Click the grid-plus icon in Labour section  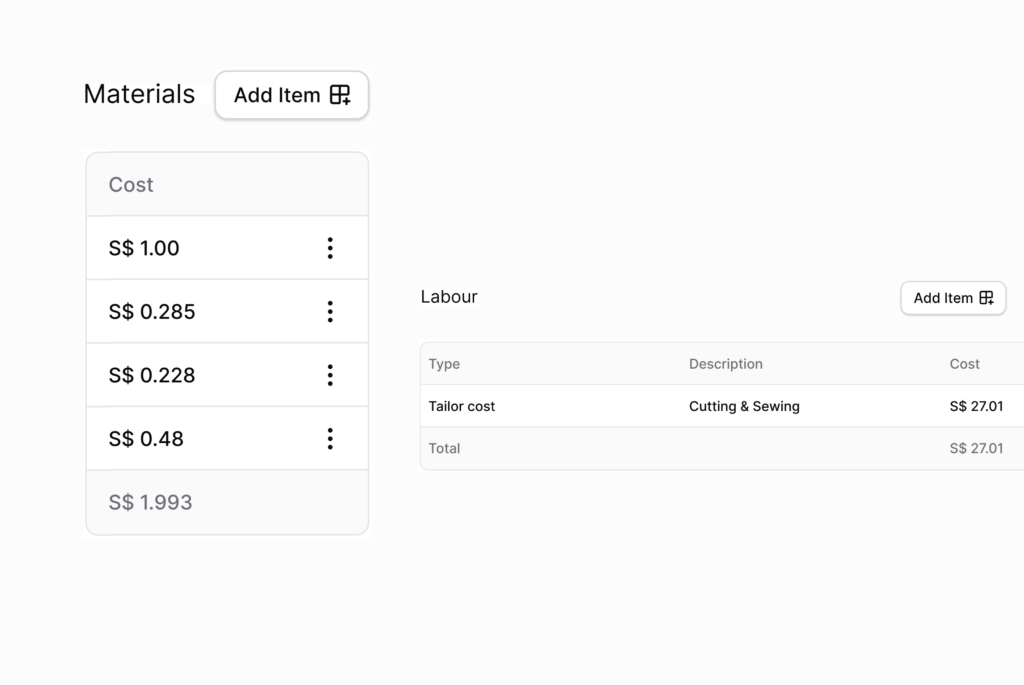pos(986,298)
